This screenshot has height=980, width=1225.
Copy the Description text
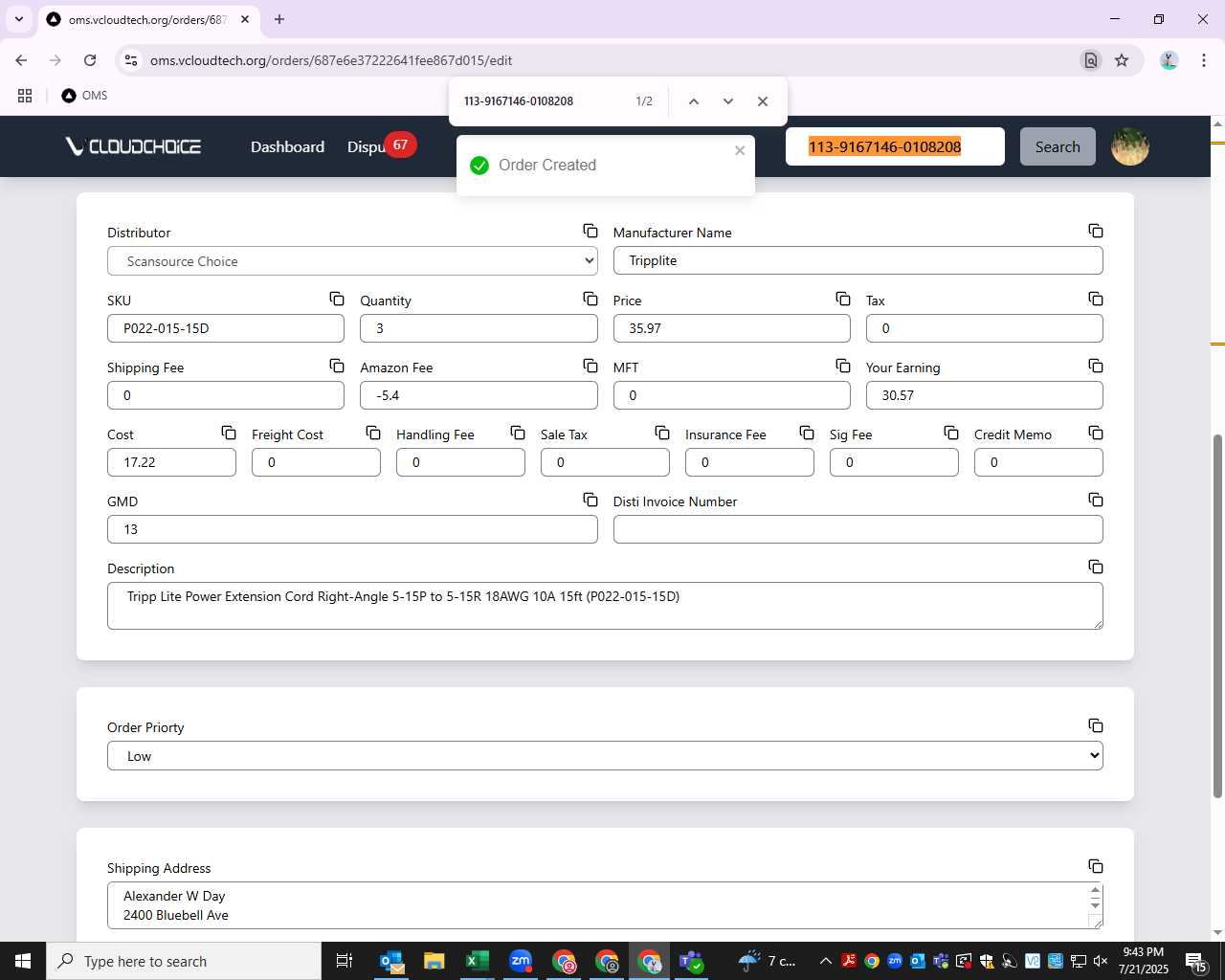tap(1096, 567)
